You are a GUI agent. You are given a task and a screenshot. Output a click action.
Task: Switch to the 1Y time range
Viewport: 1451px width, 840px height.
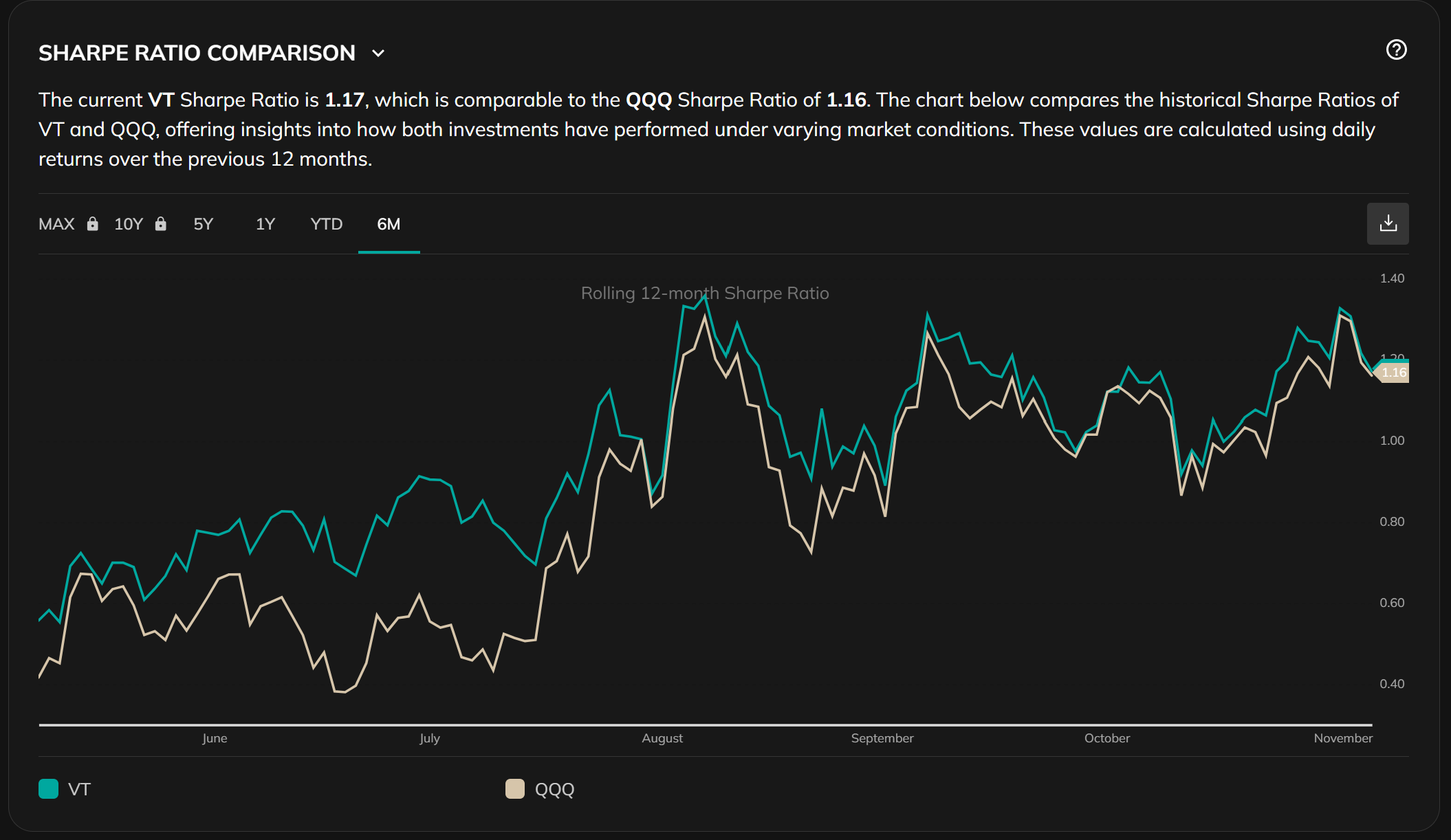(265, 224)
